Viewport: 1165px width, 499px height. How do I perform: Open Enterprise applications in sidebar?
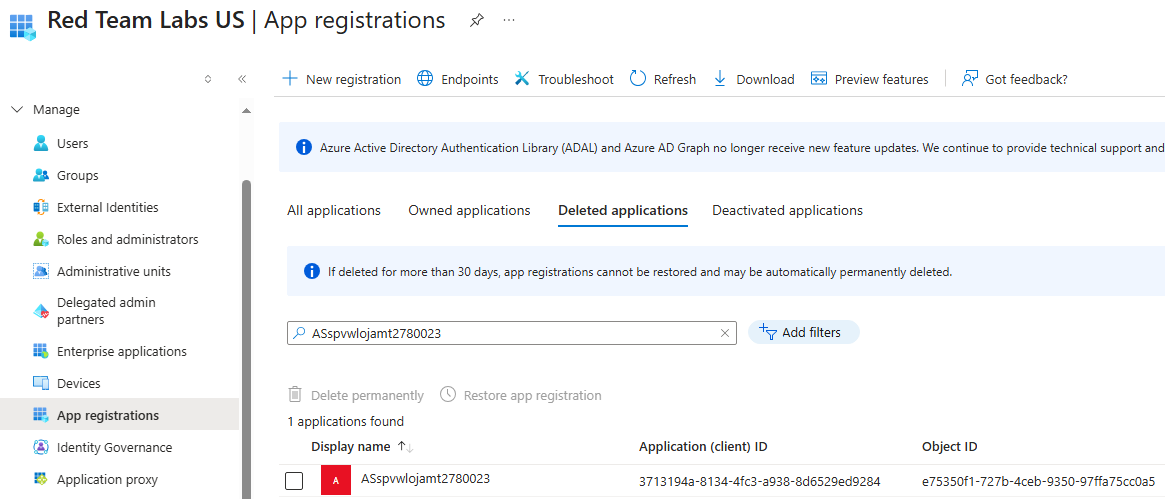(x=121, y=352)
